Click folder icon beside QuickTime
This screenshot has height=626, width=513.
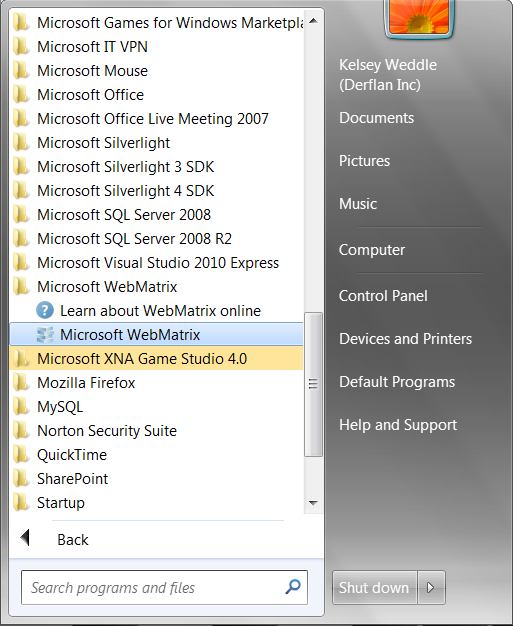21,455
